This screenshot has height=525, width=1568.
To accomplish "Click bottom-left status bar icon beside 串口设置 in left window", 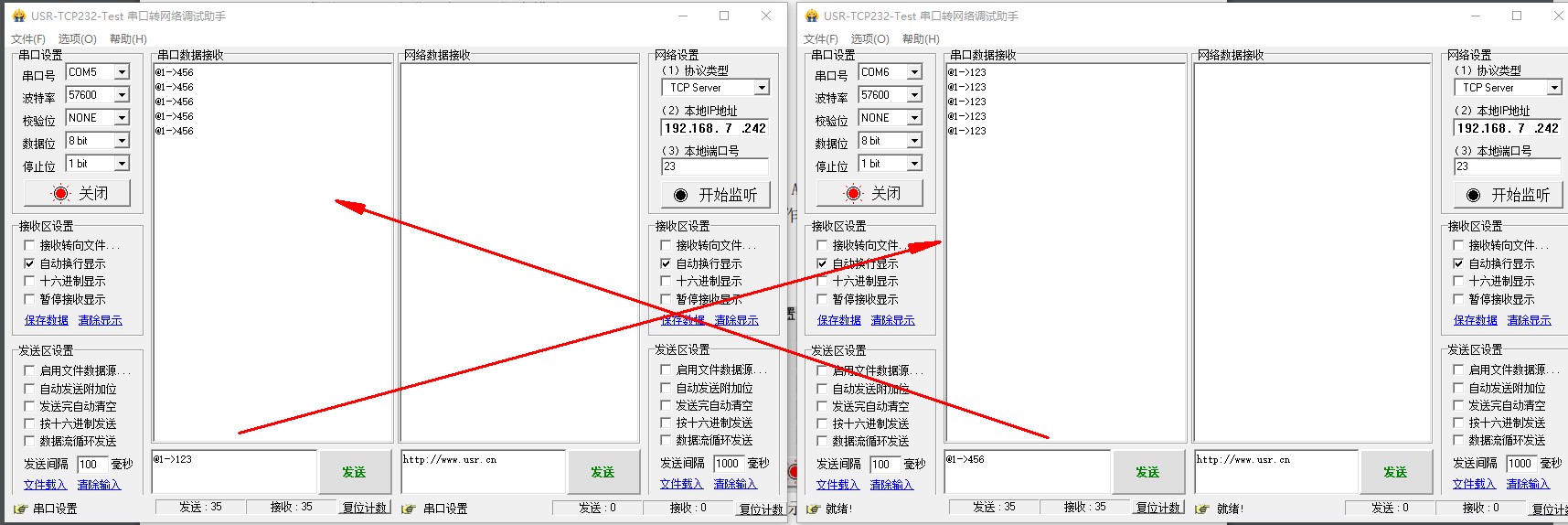I will pyautogui.click(x=20, y=509).
